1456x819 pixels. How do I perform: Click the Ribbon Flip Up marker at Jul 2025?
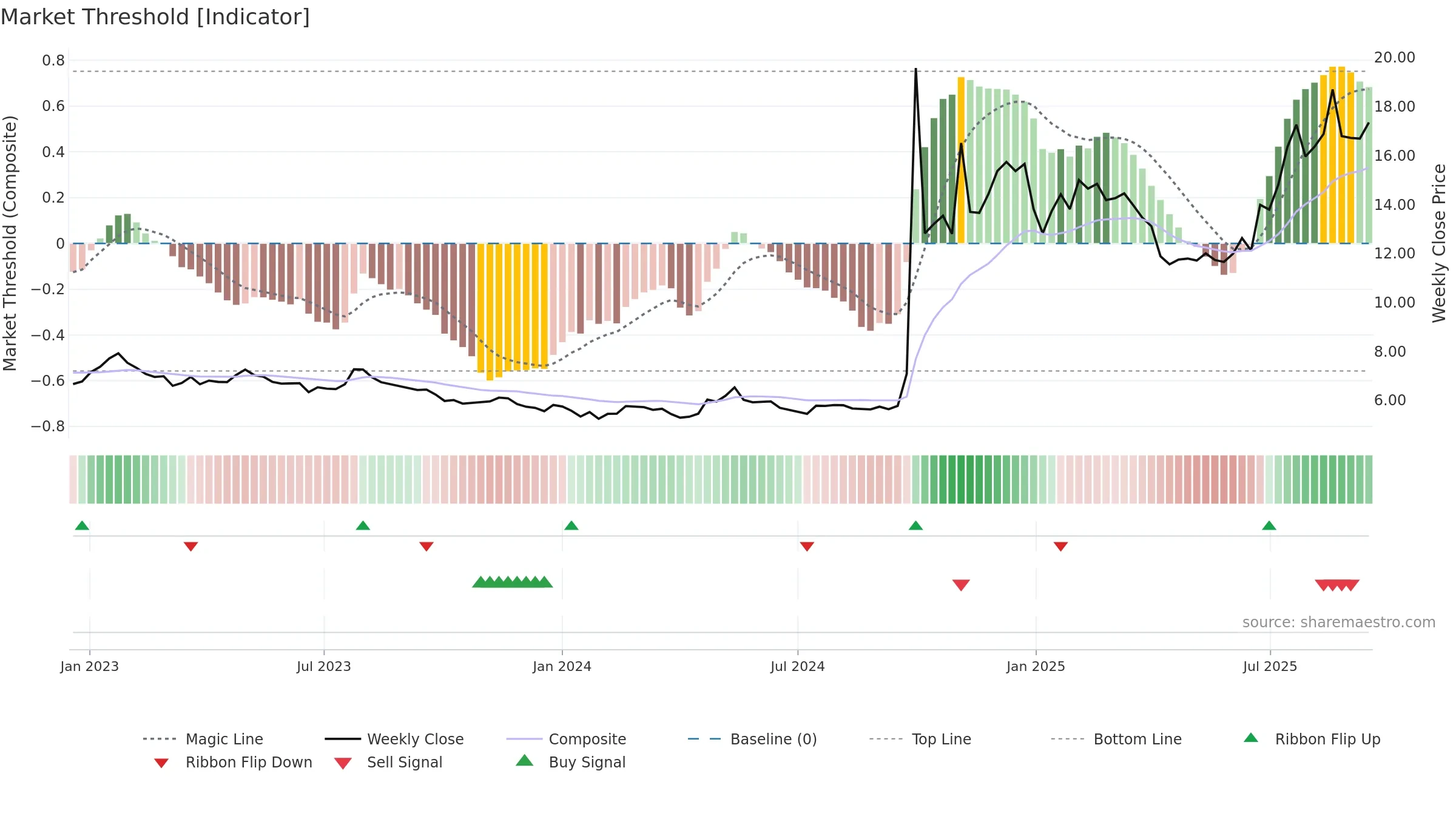1269,525
